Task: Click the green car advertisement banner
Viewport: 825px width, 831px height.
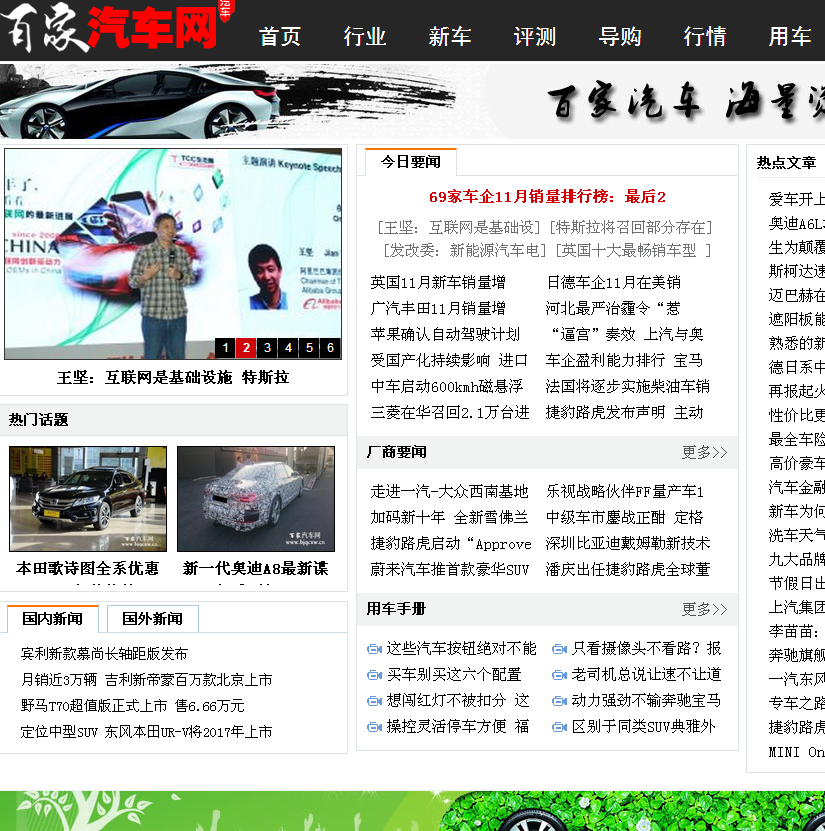Action: (412, 811)
